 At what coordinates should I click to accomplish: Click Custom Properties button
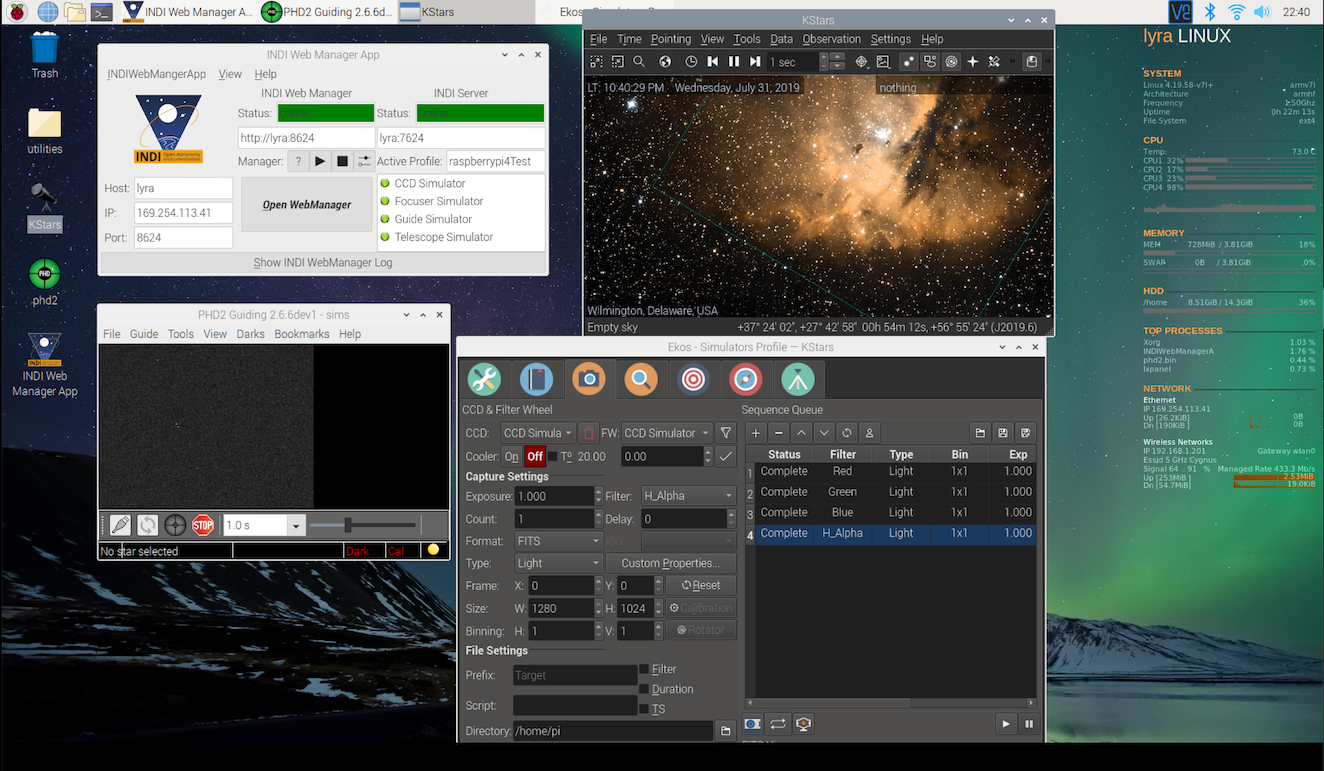click(670, 563)
